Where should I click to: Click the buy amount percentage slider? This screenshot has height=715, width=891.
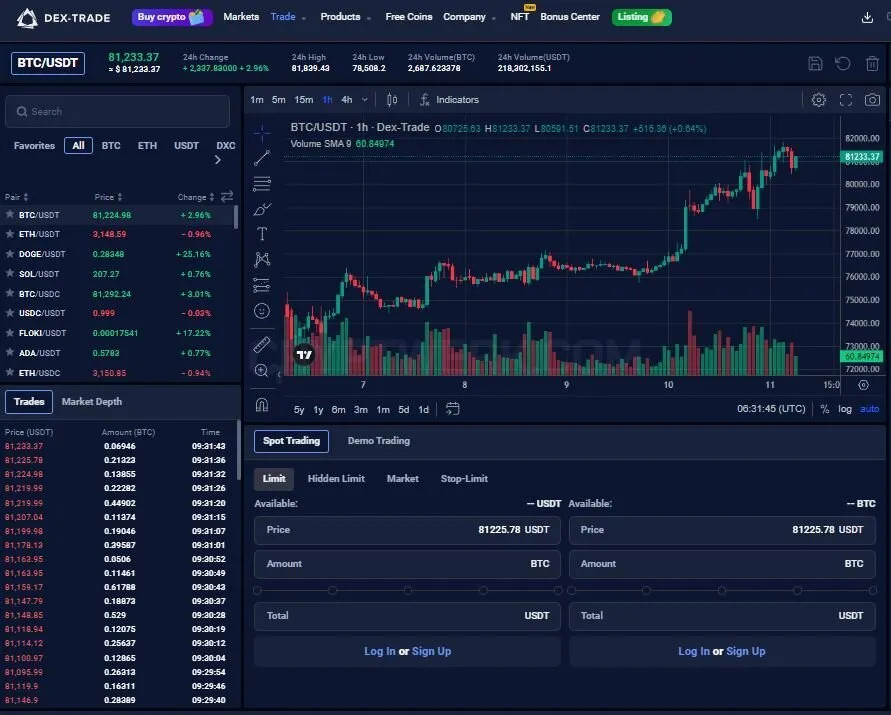tap(407, 591)
